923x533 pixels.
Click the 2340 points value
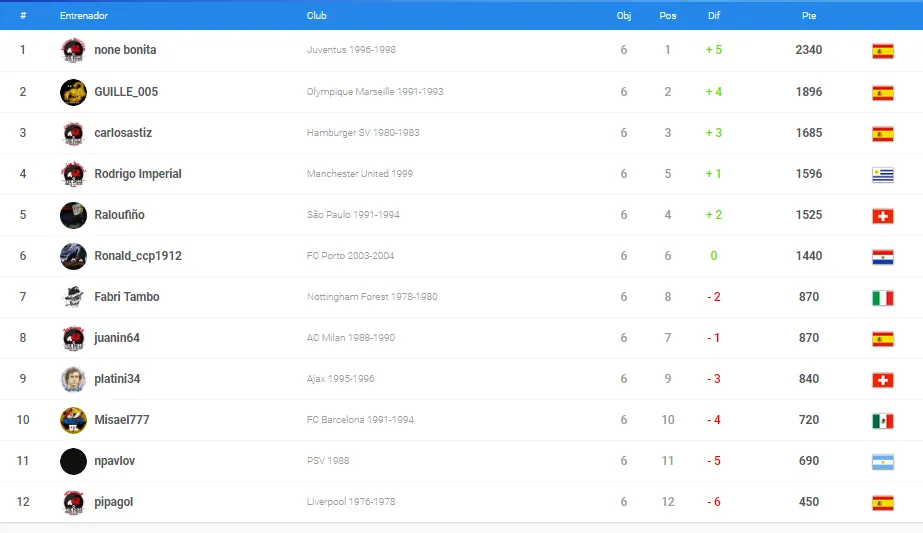[809, 50]
